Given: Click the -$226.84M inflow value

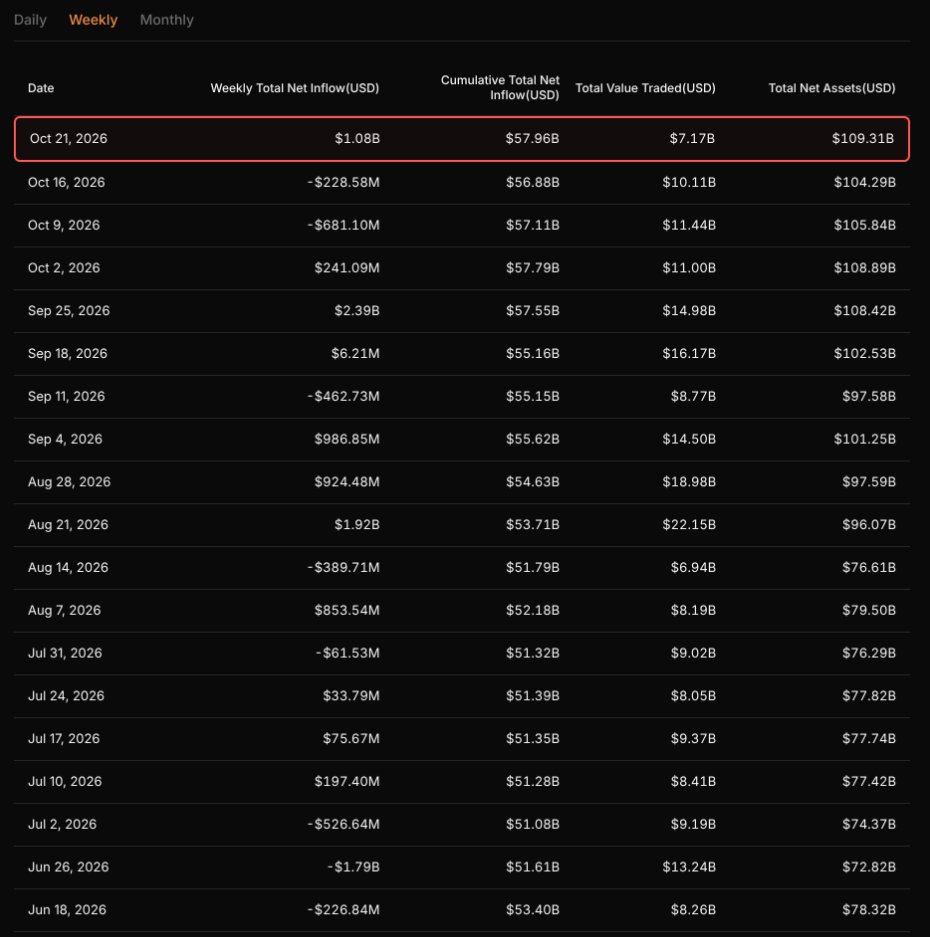Looking at the screenshot, I should 343,910.
